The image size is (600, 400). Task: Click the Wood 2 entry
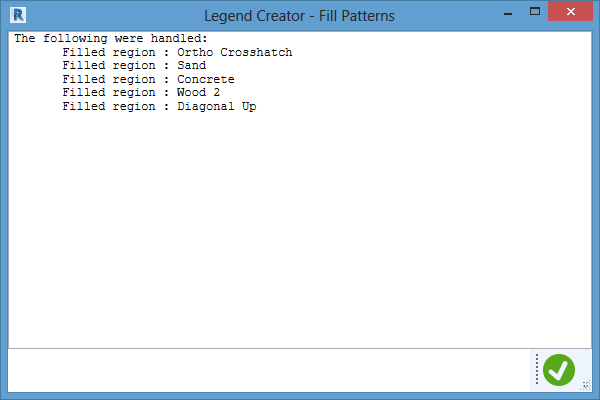tap(198, 92)
